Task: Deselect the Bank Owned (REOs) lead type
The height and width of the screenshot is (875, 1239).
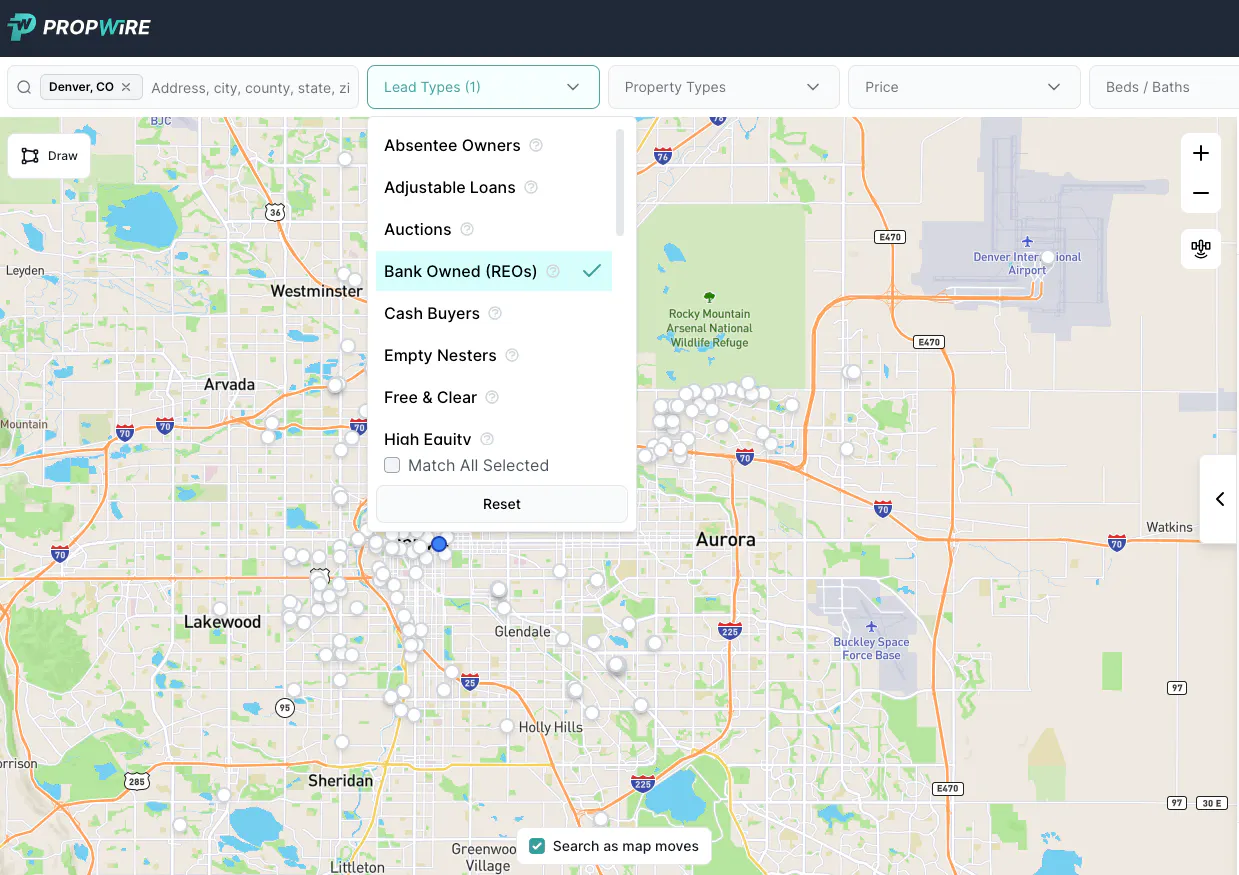Action: (460, 271)
